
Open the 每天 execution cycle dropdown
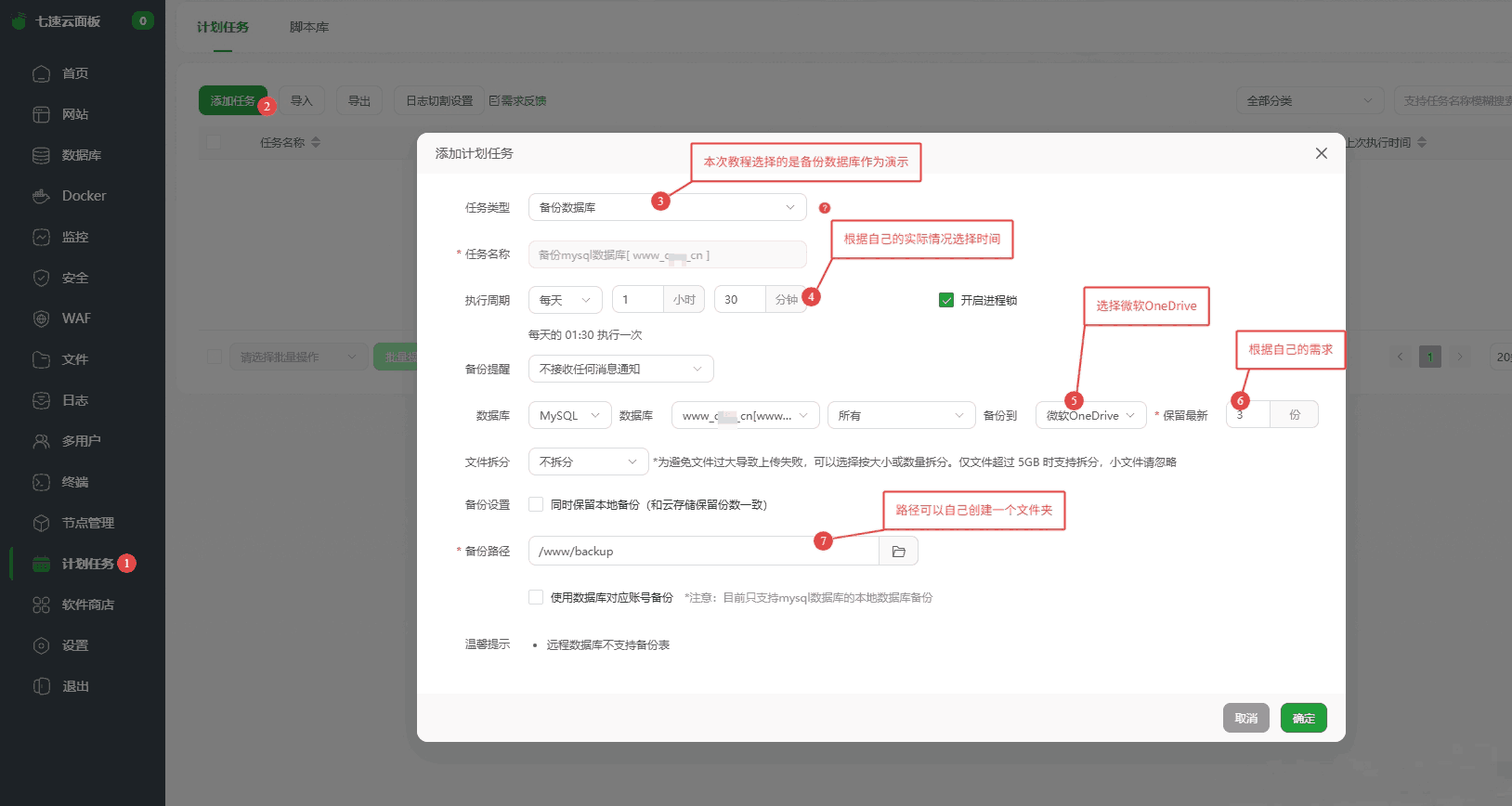(x=565, y=300)
